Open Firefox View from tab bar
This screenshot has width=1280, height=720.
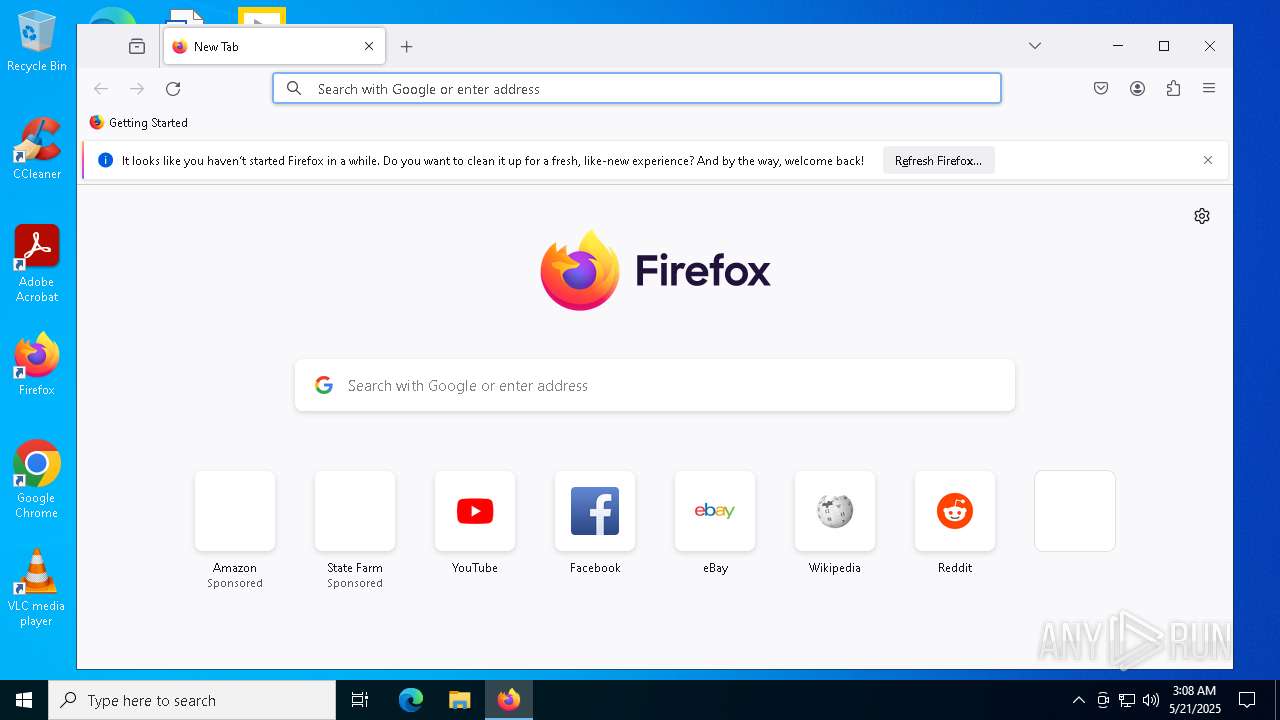tap(137, 46)
